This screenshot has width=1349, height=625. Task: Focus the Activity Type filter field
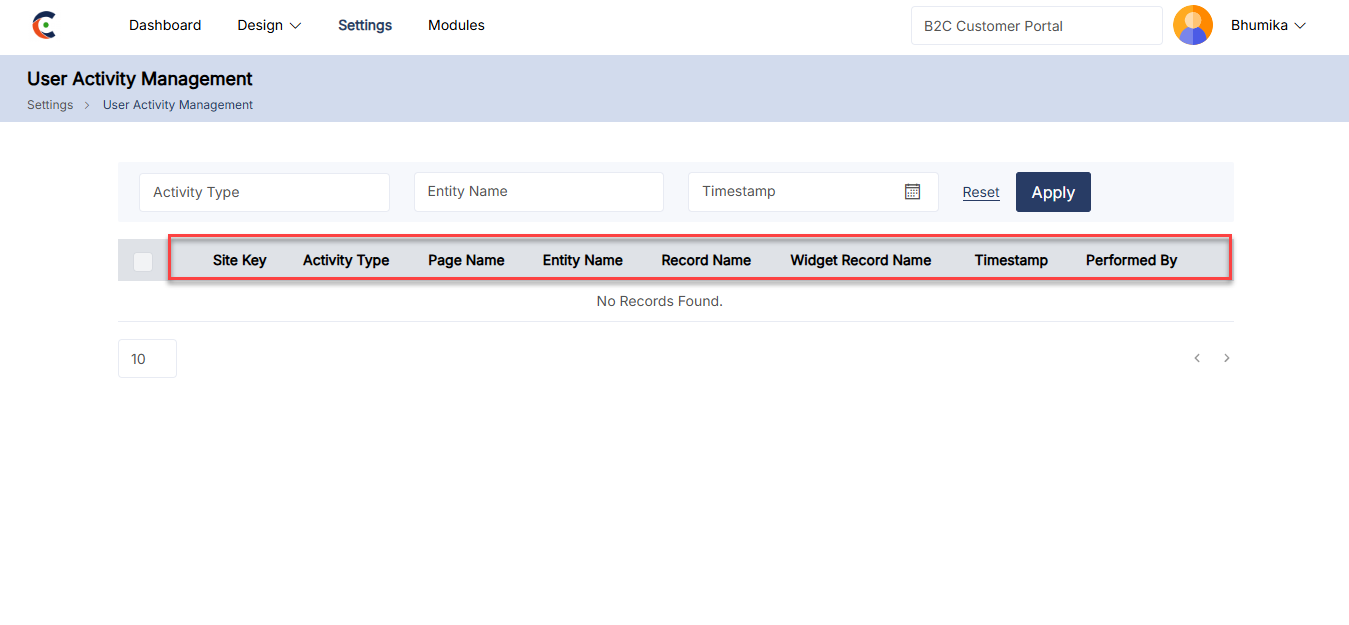coord(264,192)
